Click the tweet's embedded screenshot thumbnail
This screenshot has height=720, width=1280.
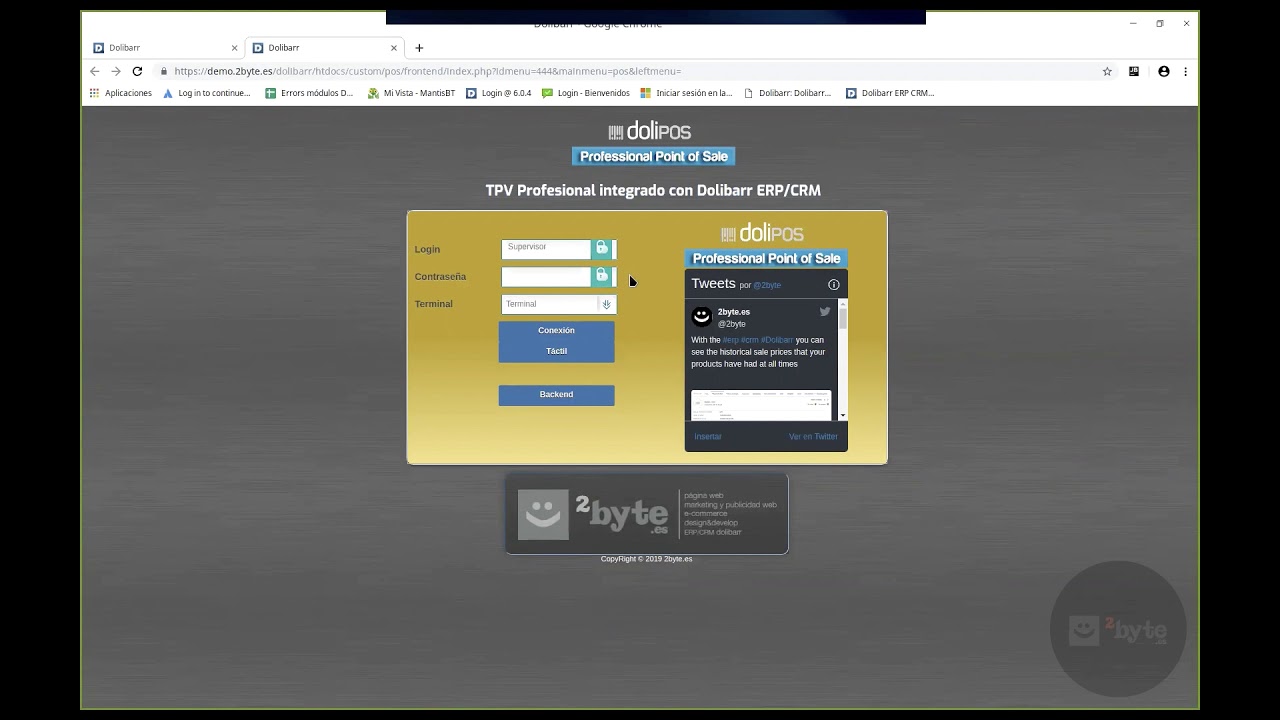761,405
